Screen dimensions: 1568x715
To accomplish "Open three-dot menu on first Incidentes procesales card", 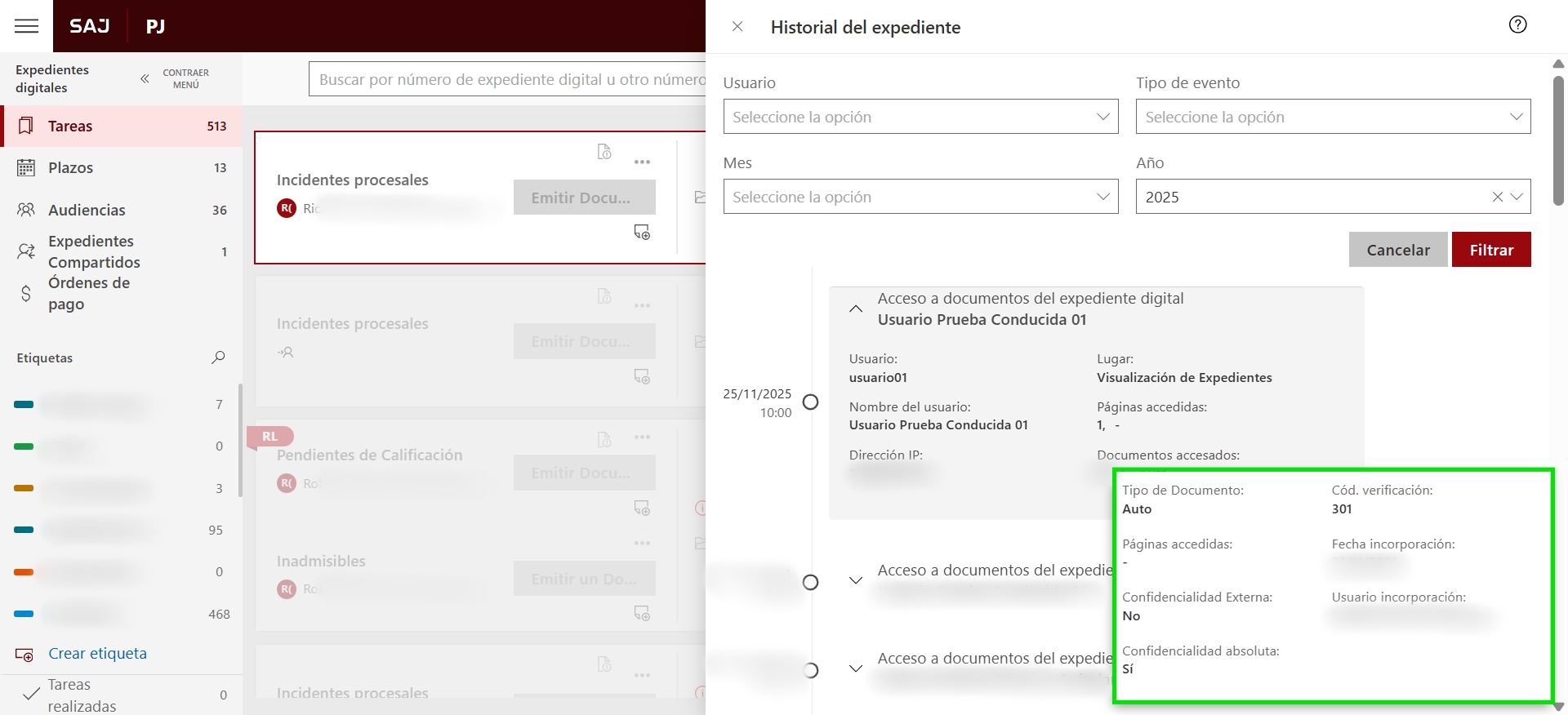I will [x=642, y=162].
